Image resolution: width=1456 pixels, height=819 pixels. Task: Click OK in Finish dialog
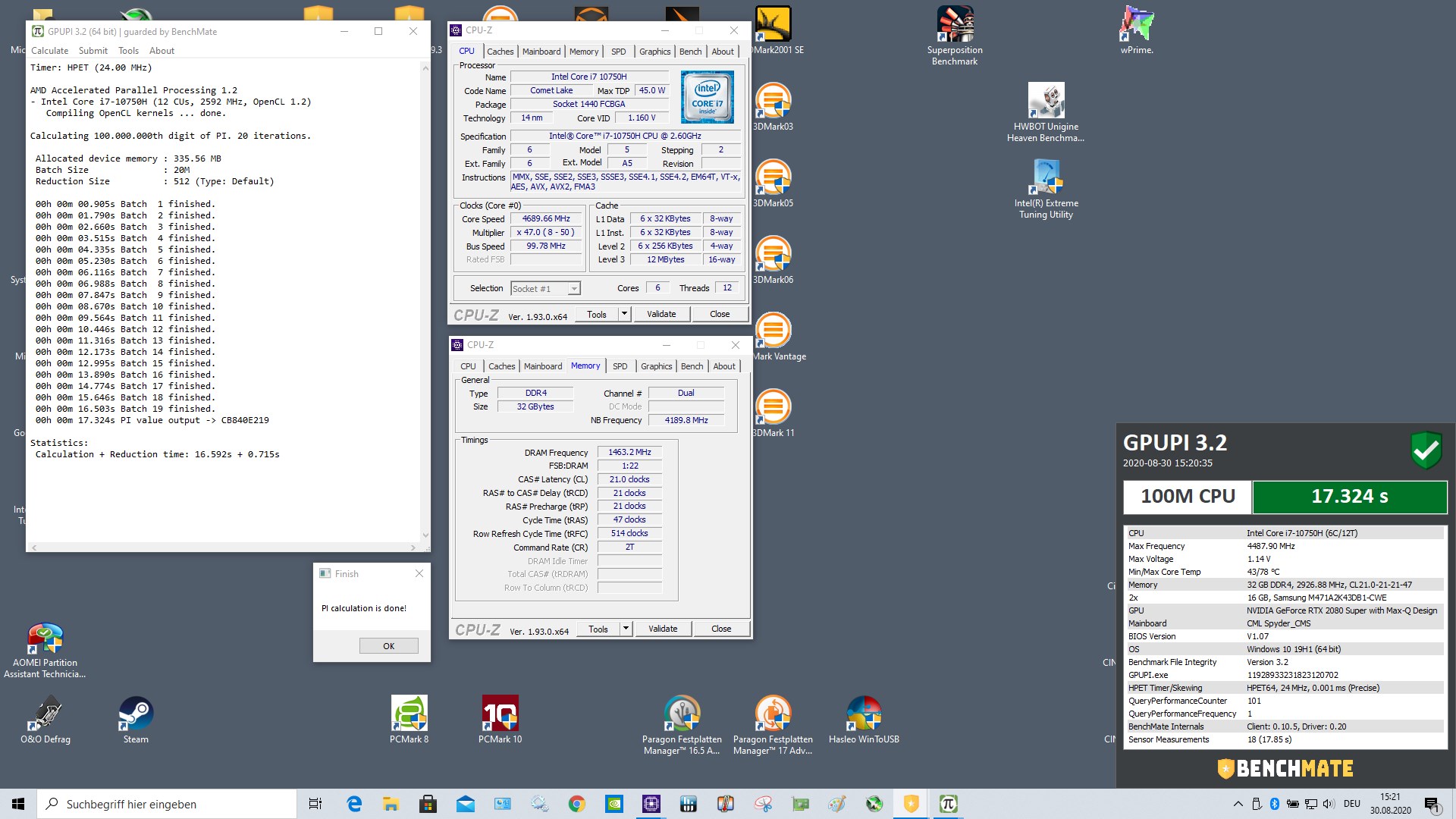pyautogui.click(x=388, y=646)
